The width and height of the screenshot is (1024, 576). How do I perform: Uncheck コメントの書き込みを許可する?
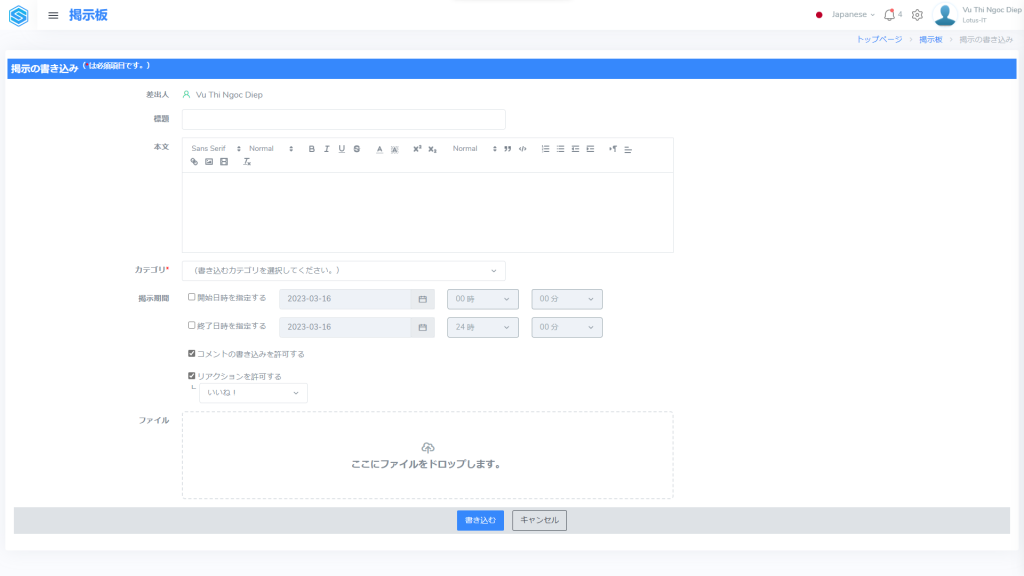pyautogui.click(x=192, y=353)
